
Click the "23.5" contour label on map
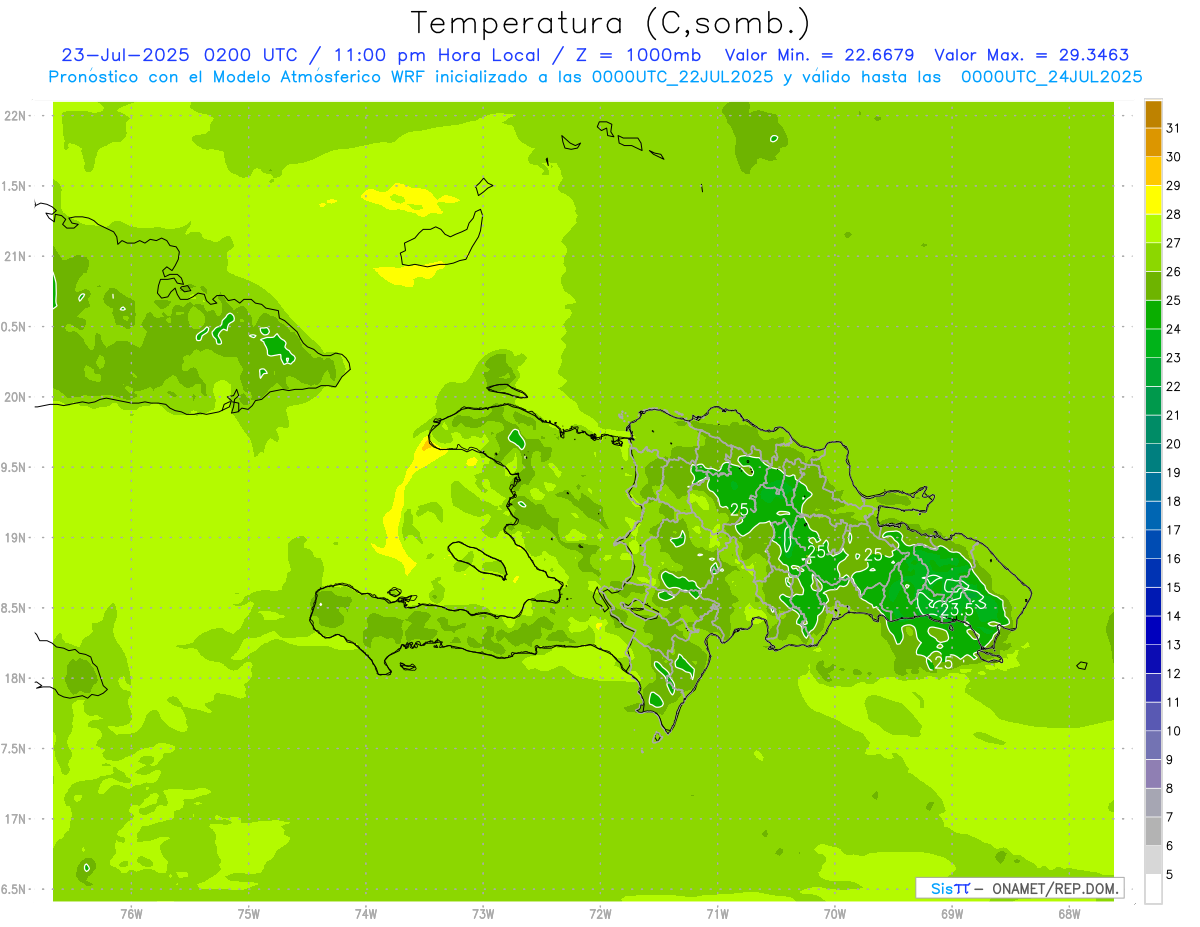click(957, 608)
